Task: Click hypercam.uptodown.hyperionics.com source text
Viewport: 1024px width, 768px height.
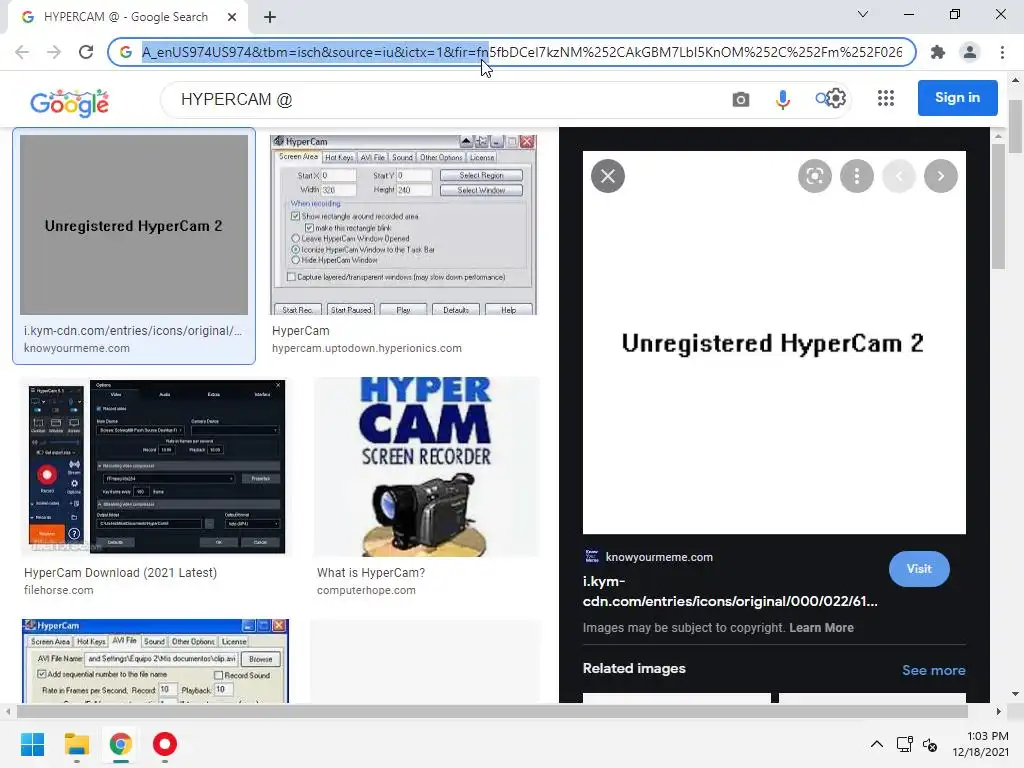Action: (x=366, y=348)
